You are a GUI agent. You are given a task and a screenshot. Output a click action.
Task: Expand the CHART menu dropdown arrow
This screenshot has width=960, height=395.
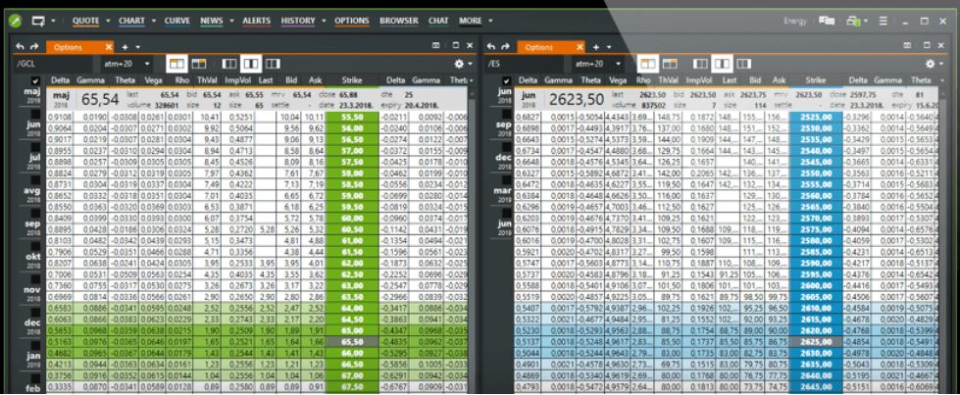coord(154,21)
